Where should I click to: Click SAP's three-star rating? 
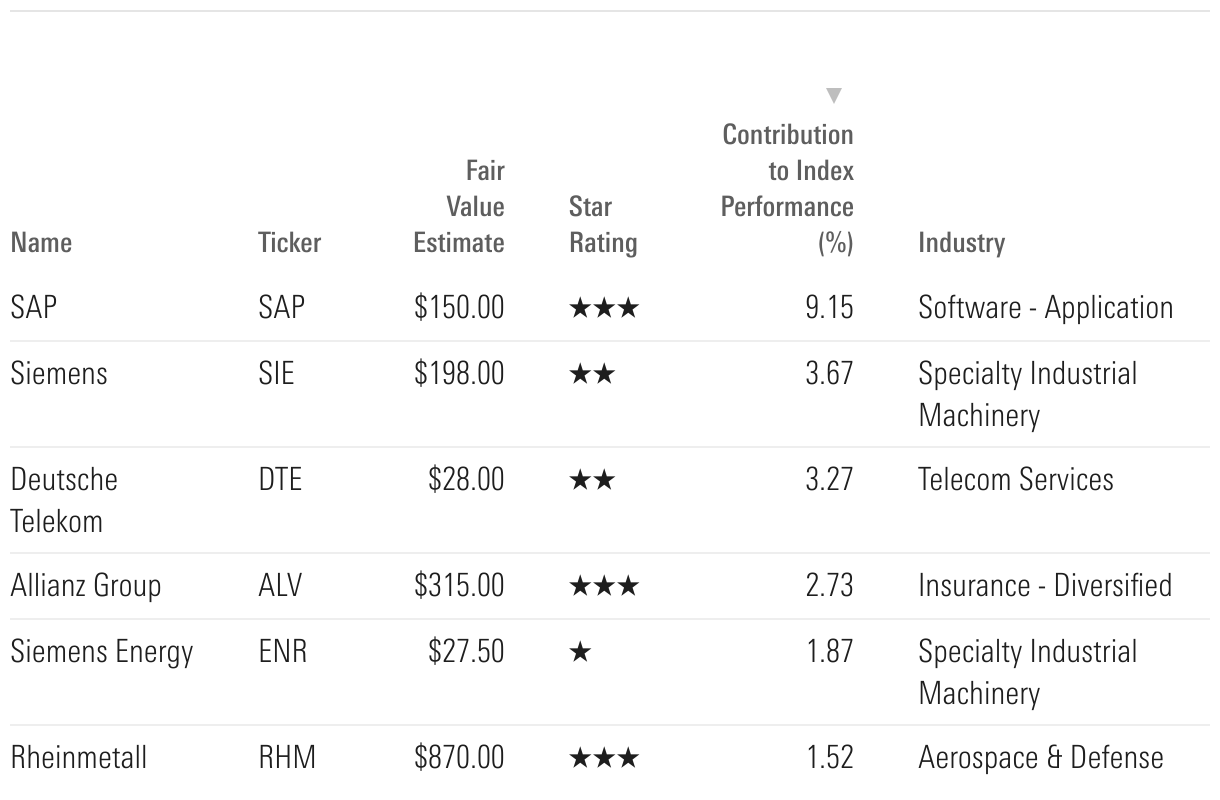click(603, 308)
